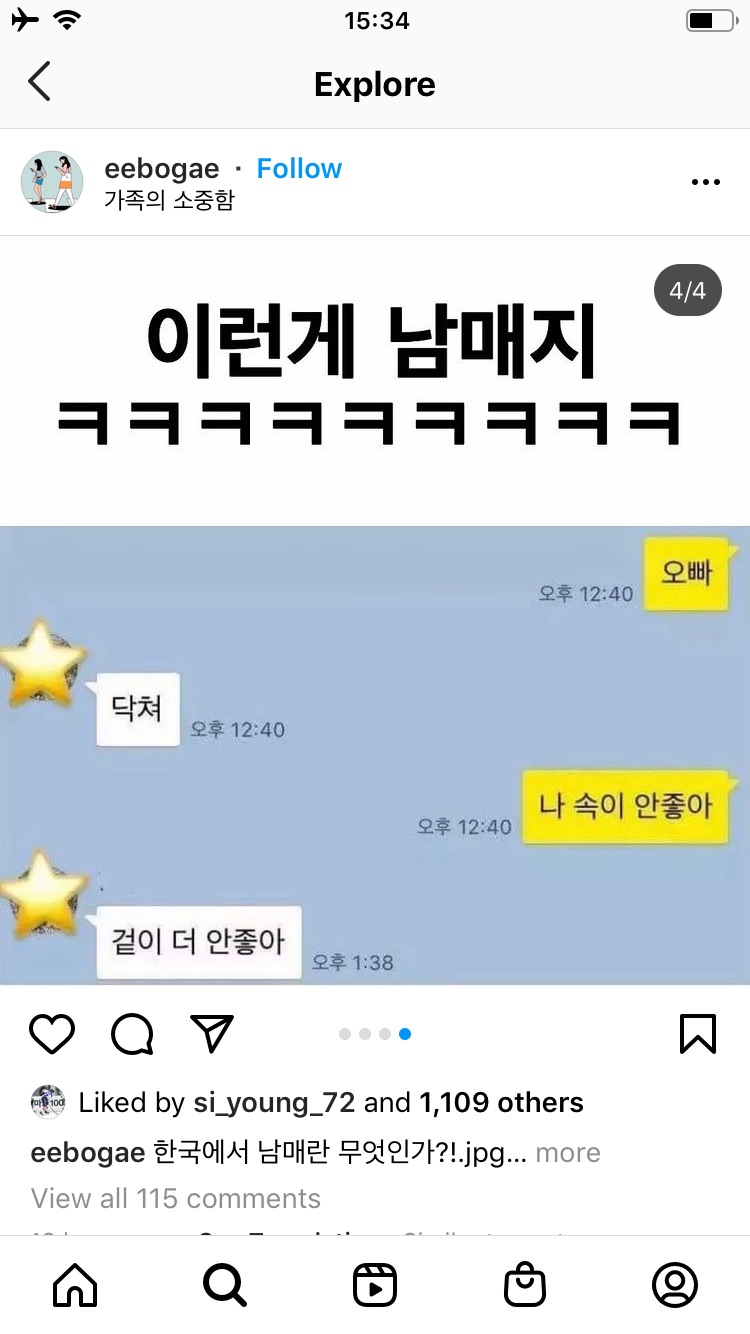Follow the eebogae account
750x1334 pixels.
pos(299,168)
